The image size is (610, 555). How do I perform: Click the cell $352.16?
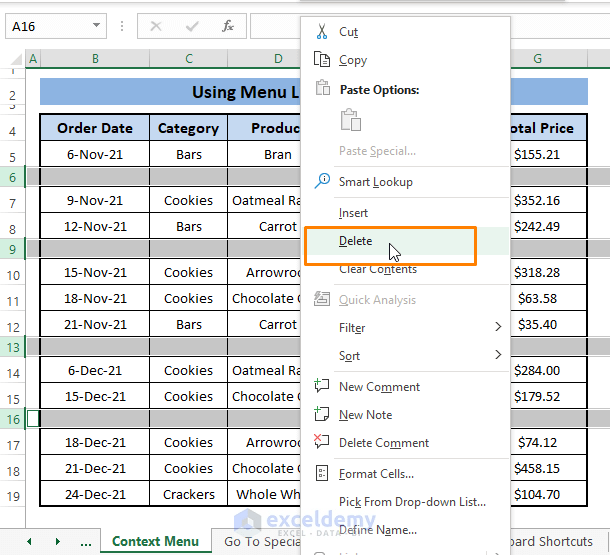(548, 200)
